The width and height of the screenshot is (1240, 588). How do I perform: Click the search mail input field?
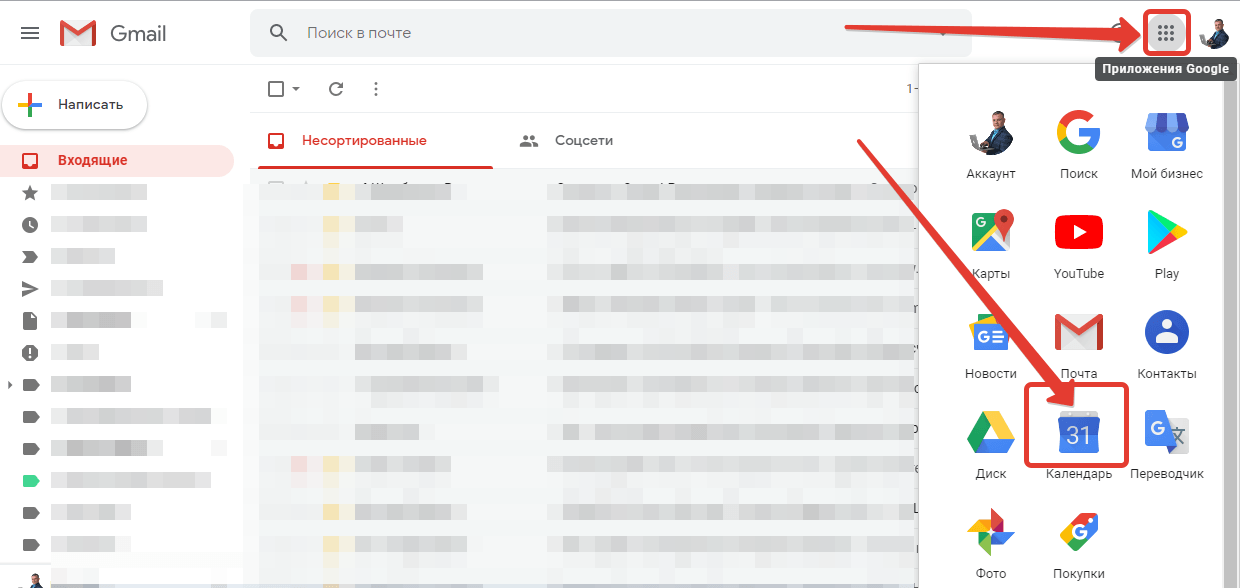600,33
